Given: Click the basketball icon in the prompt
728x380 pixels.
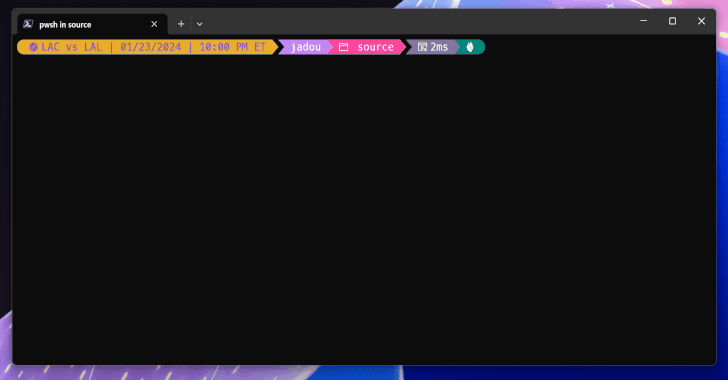Looking at the screenshot, I should click(33, 47).
